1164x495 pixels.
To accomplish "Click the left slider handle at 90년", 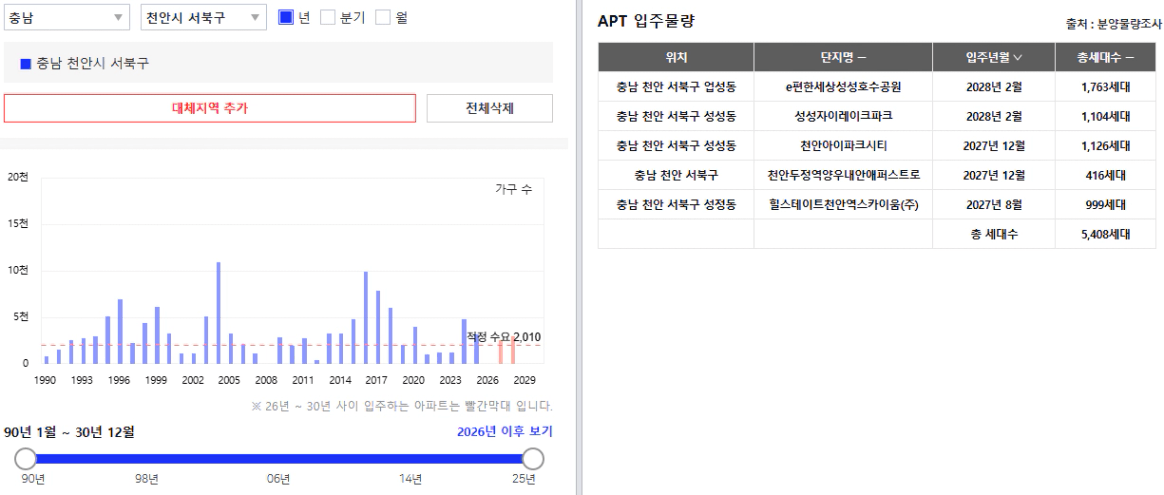I will (26, 459).
